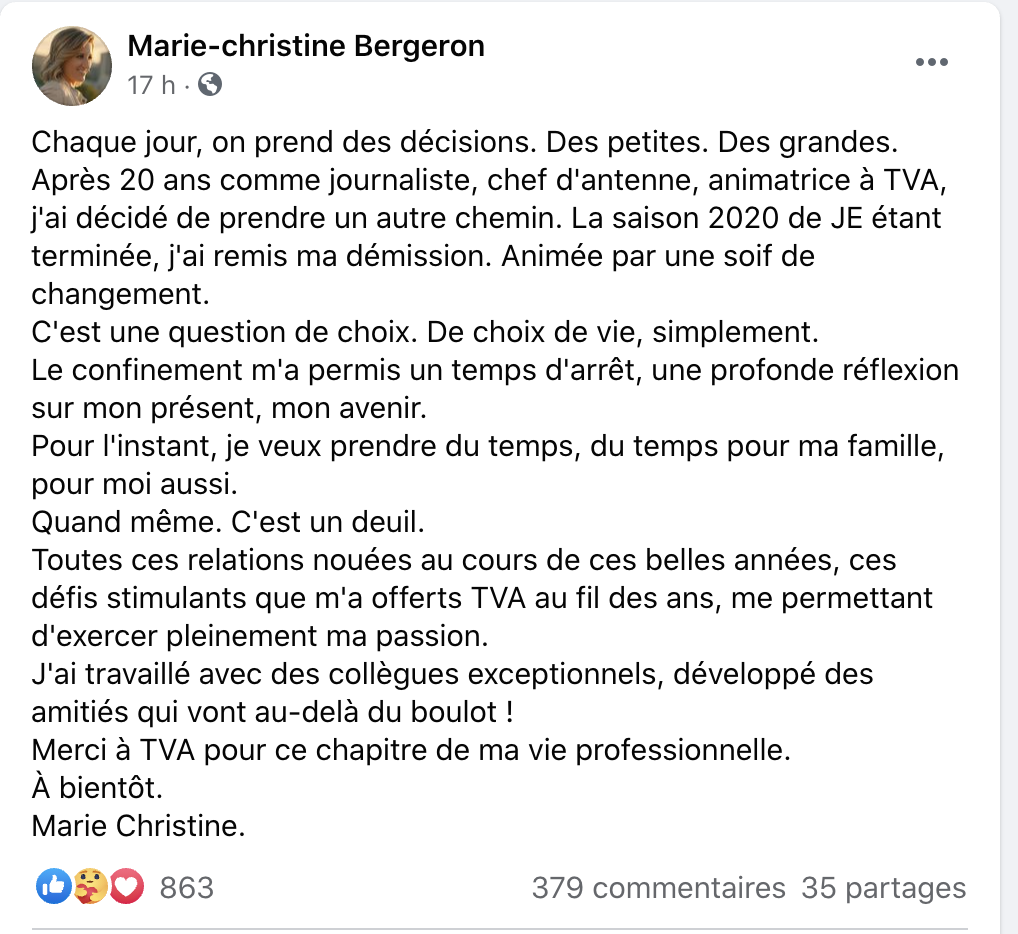1018x934 pixels.
Task: Show the 35 partages share list
Action: 884,887
